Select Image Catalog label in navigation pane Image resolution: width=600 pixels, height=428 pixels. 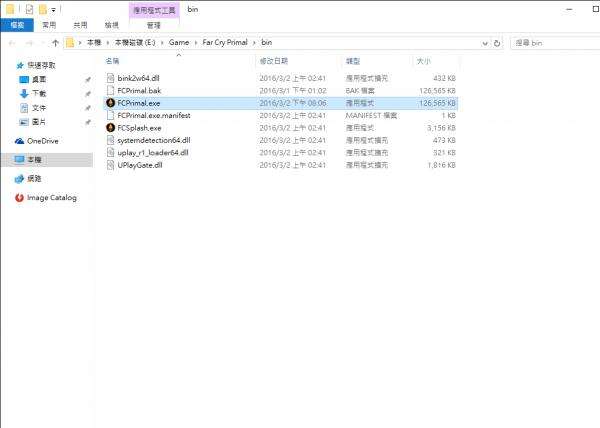(x=52, y=198)
